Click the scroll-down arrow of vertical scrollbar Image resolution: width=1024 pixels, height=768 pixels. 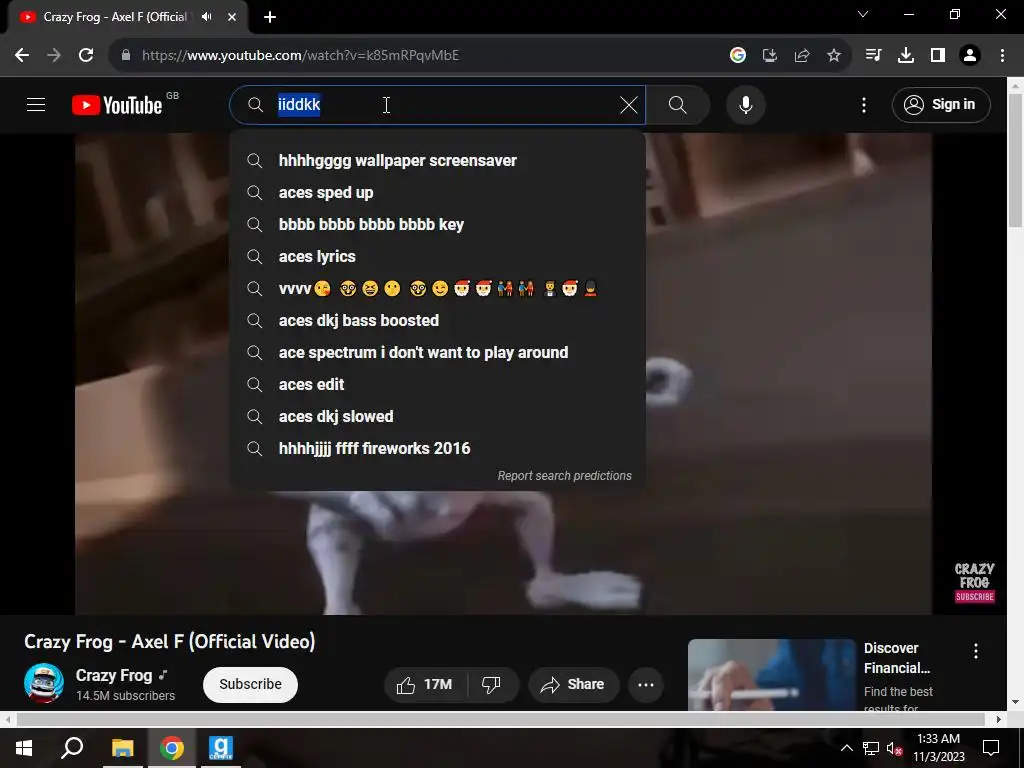pos(1016,702)
